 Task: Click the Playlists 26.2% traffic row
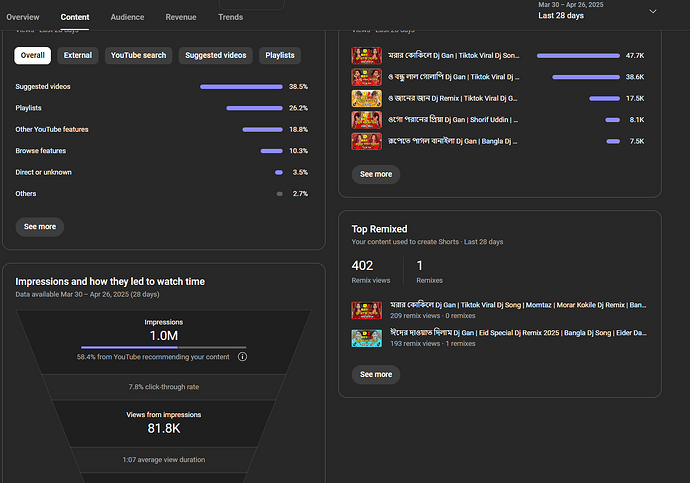(x=161, y=108)
